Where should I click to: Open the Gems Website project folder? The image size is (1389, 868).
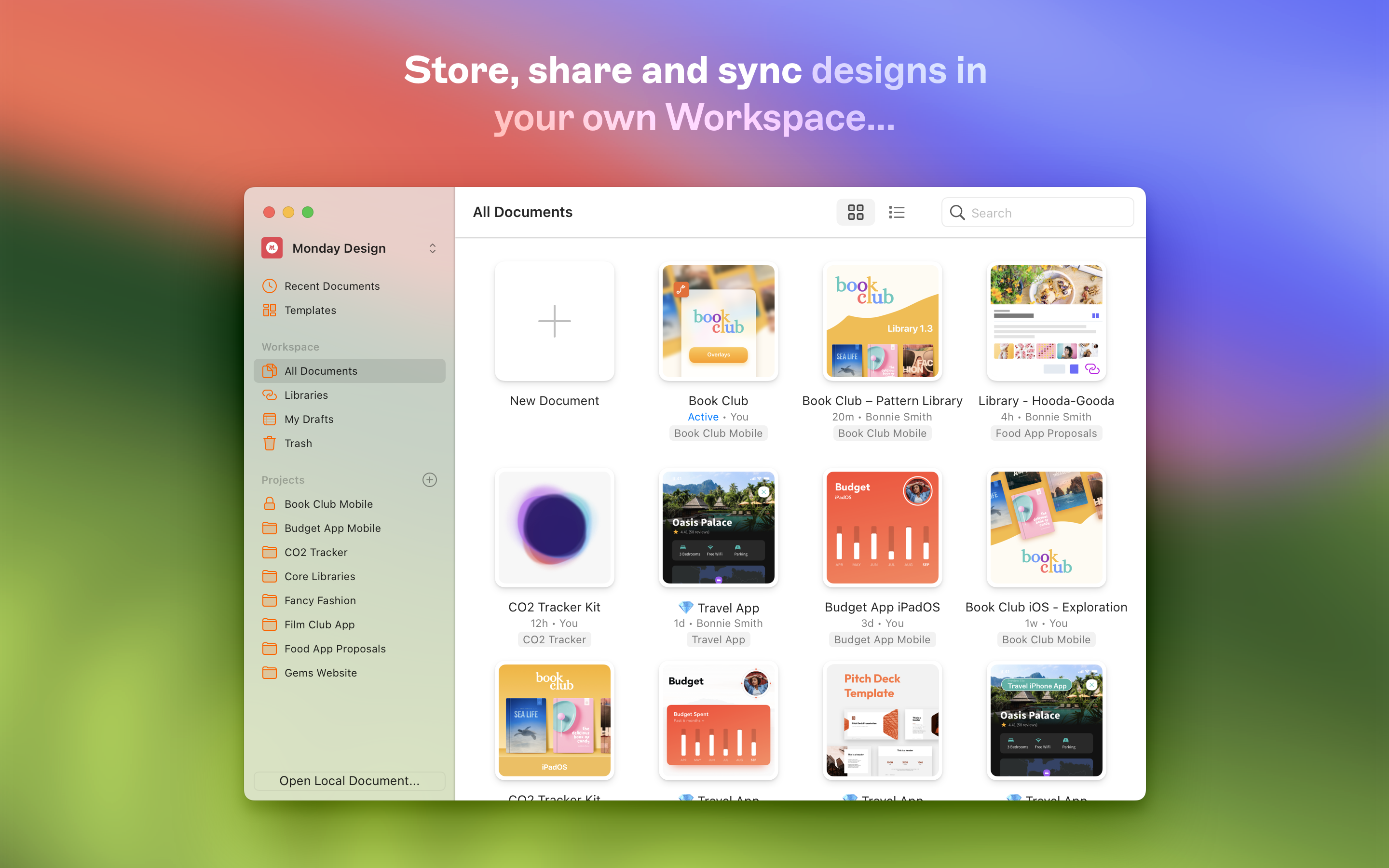pos(320,673)
